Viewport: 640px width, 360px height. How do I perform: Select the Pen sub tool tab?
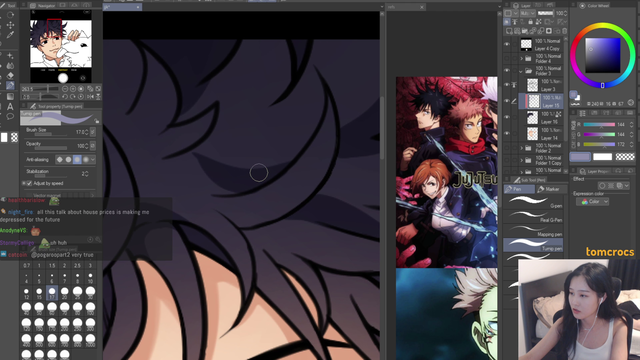click(519, 189)
